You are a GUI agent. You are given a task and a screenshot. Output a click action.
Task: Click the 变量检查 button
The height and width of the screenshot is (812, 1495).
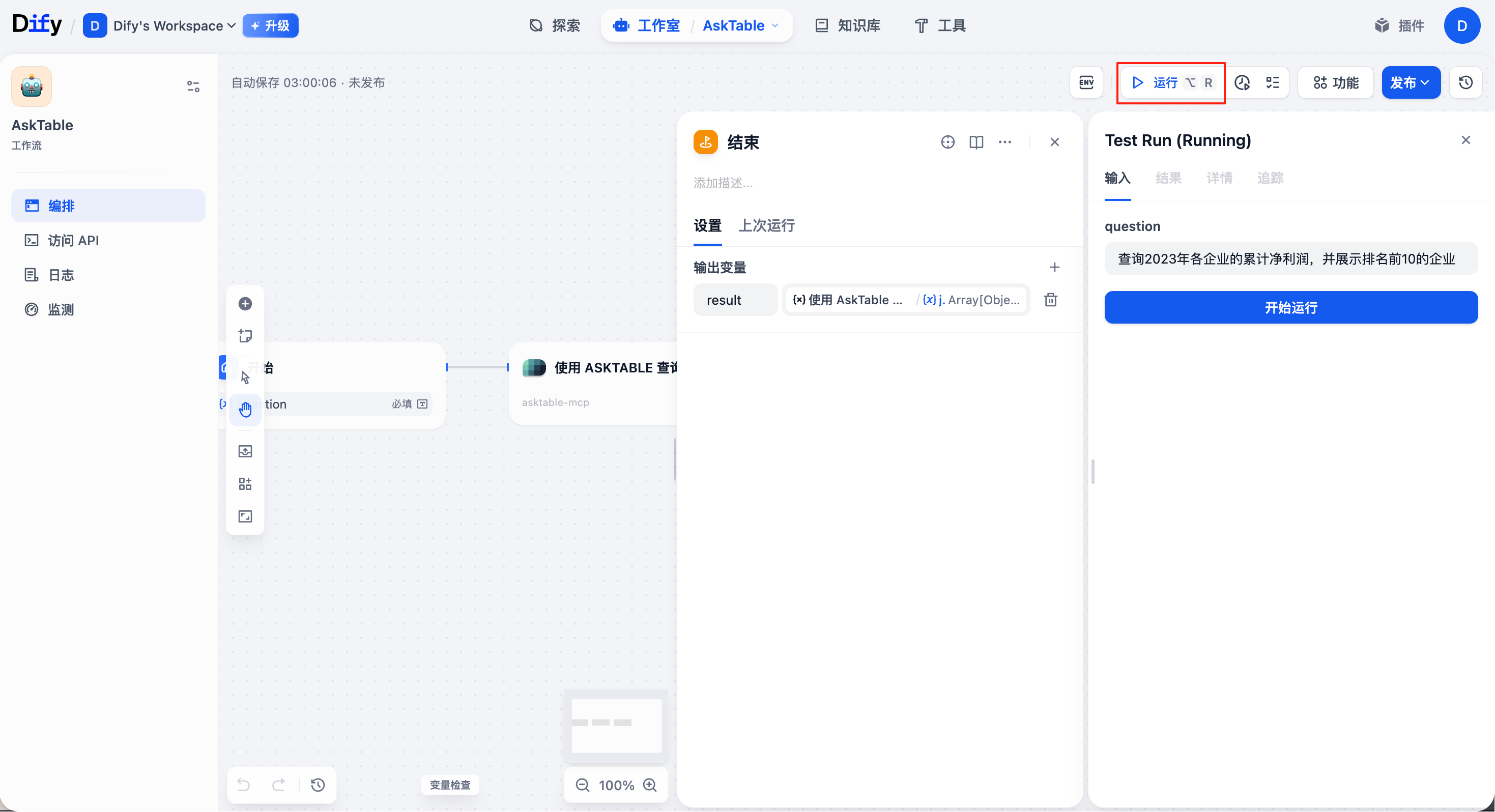click(x=450, y=785)
